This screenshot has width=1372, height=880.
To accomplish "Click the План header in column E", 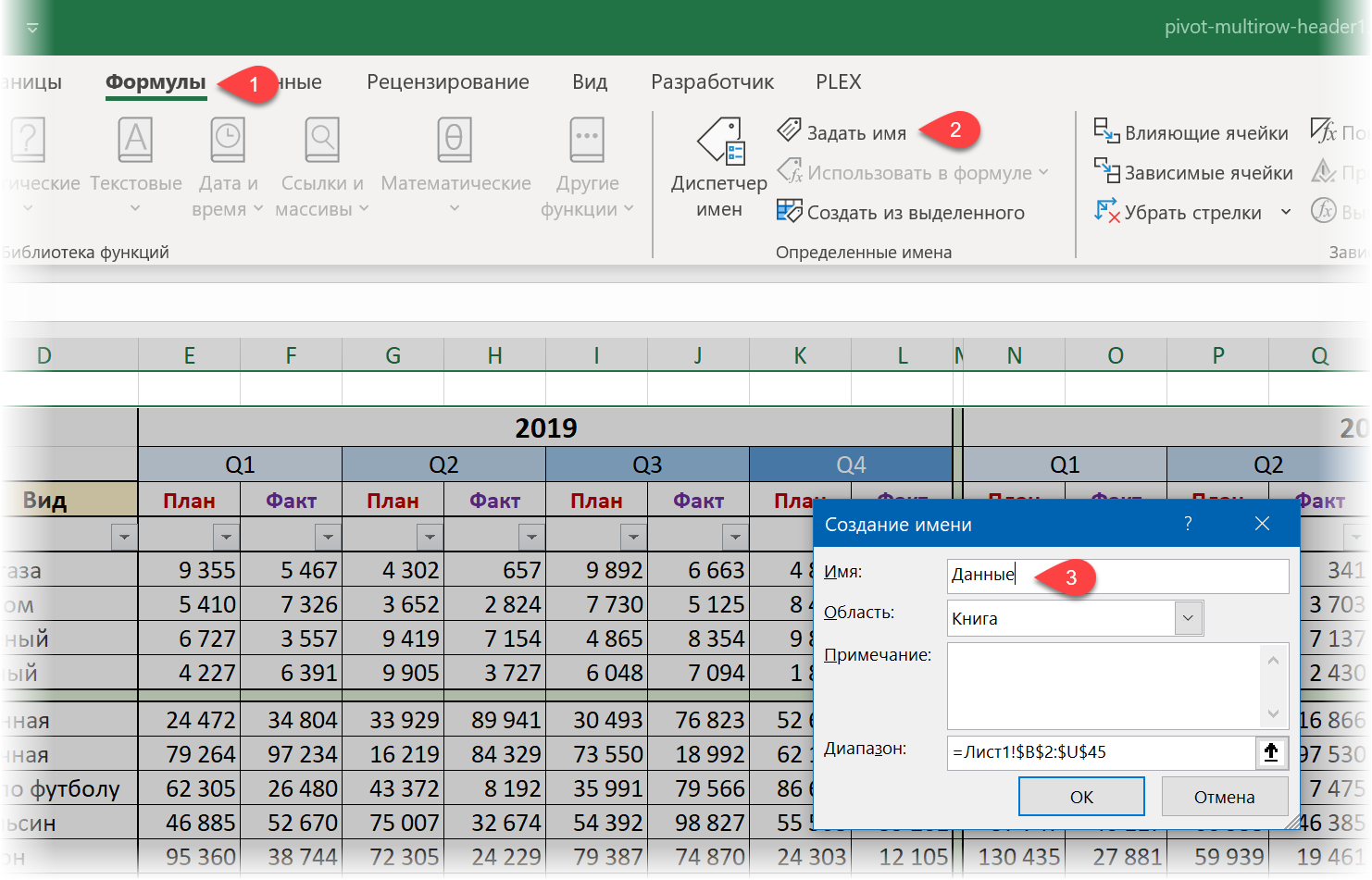I will pos(189,501).
